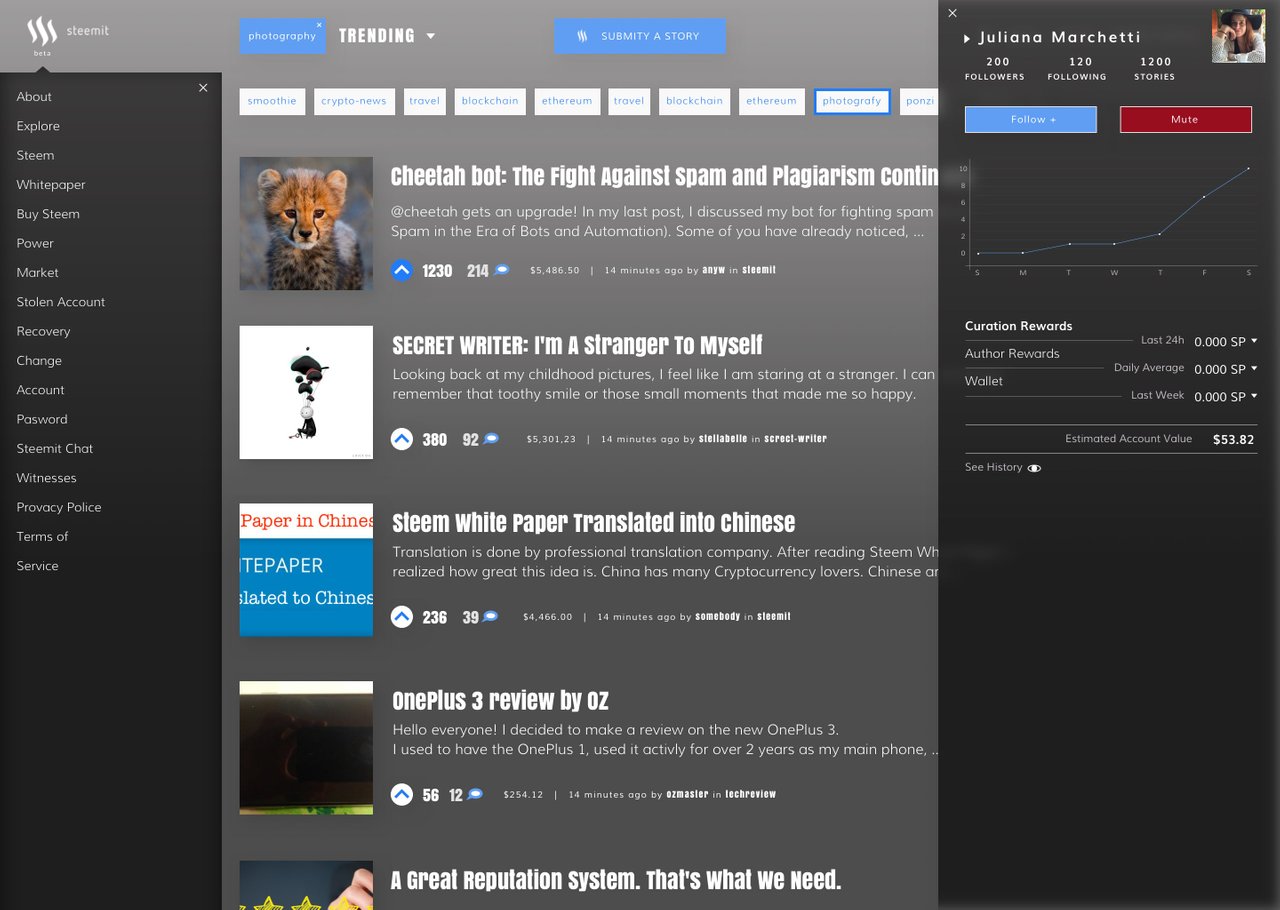Viewport: 1280px width, 910px height.
Task: Upvote the Steem White Paper post
Action: coord(402,617)
